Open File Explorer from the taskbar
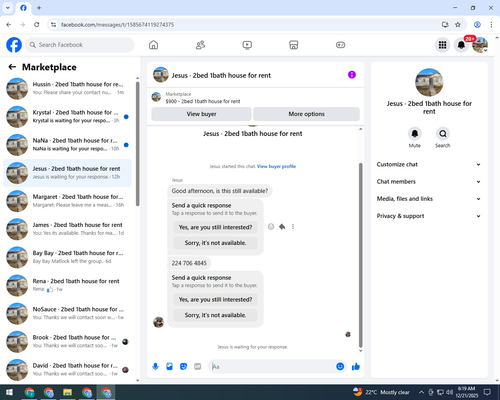 (x=67, y=392)
